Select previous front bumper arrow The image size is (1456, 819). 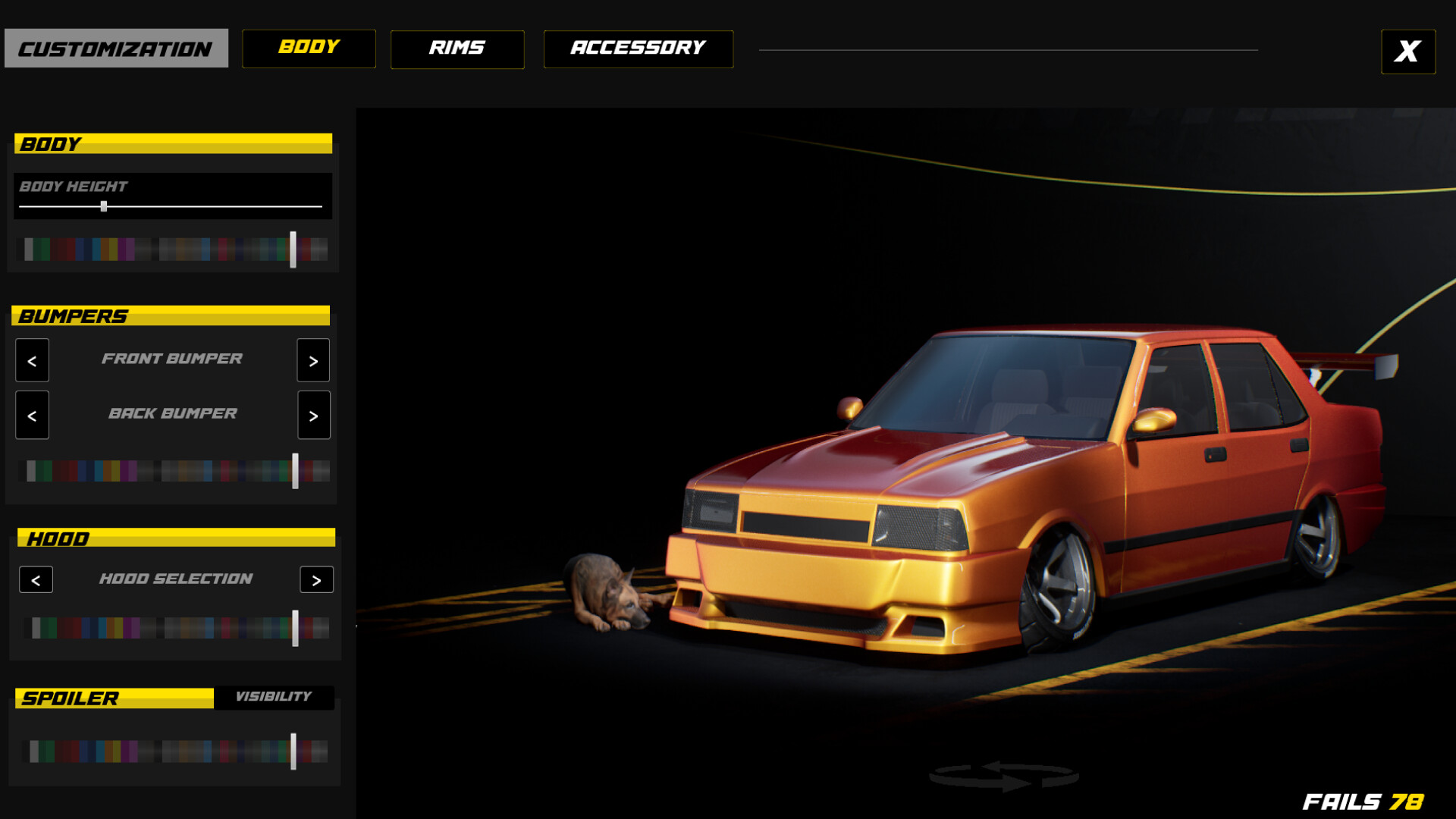click(32, 361)
